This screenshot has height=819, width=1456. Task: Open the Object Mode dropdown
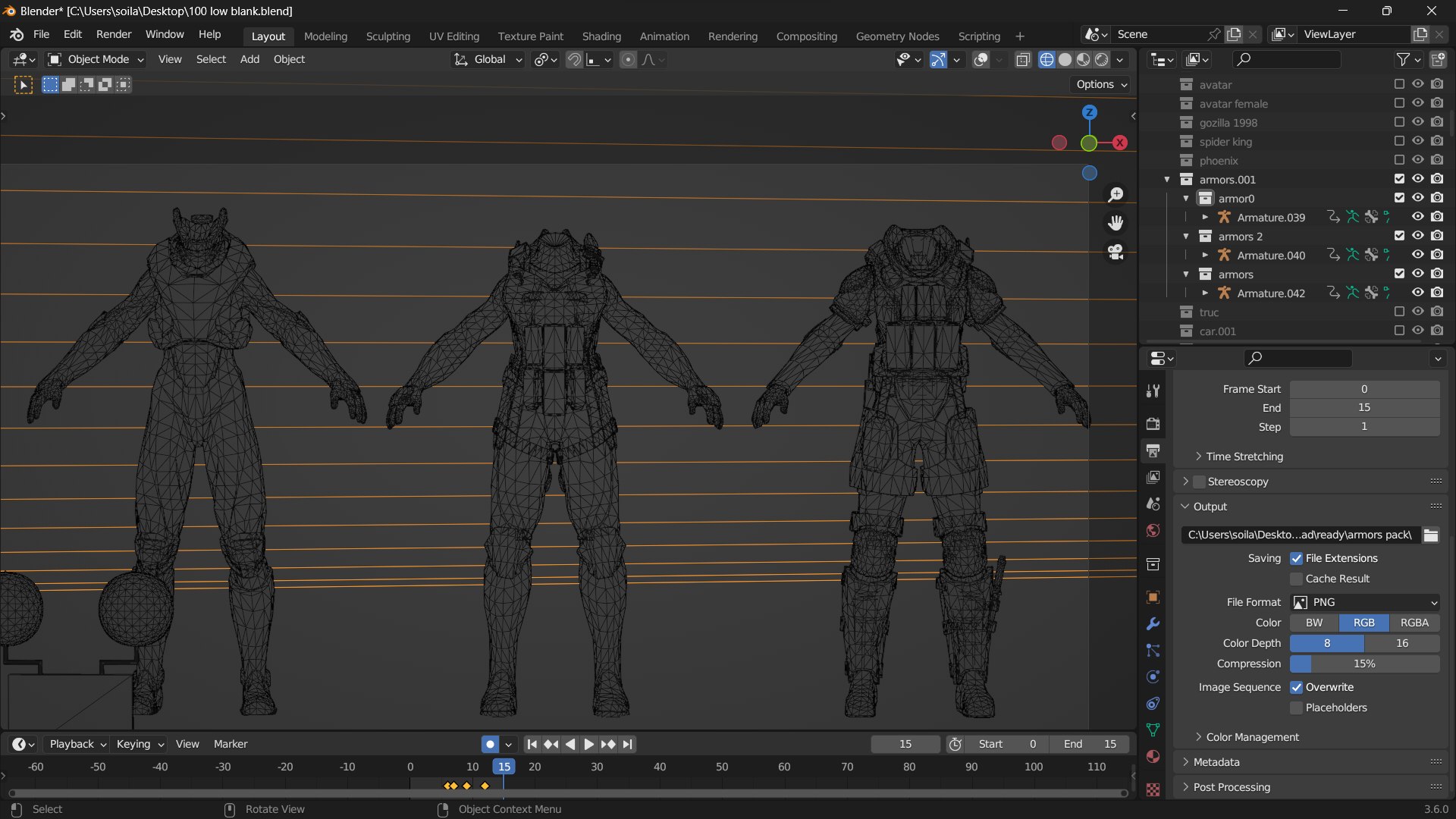pyautogui.click(x=96, y=59)
